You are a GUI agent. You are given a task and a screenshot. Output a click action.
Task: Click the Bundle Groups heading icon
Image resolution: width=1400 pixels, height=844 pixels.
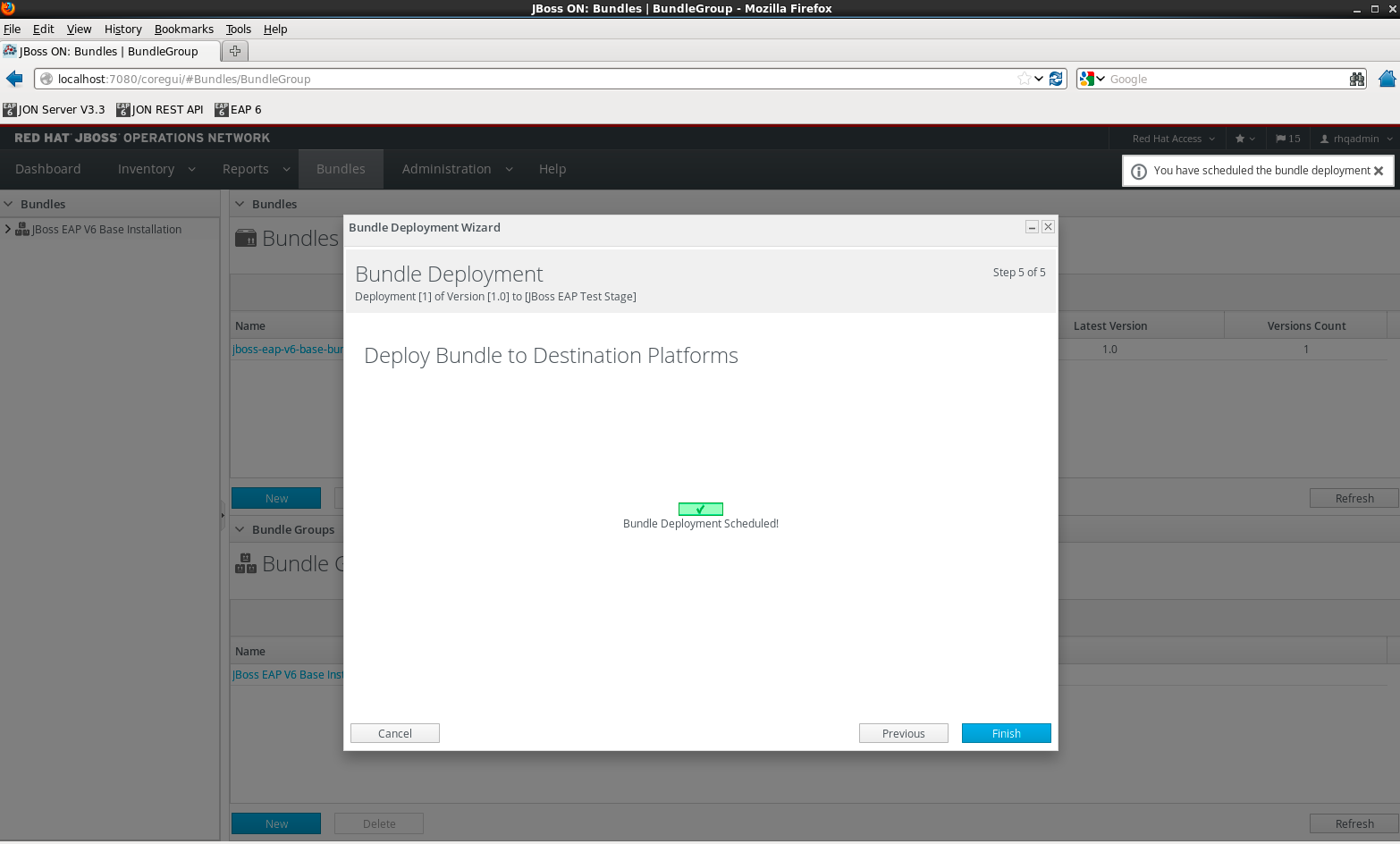point(246,563)
